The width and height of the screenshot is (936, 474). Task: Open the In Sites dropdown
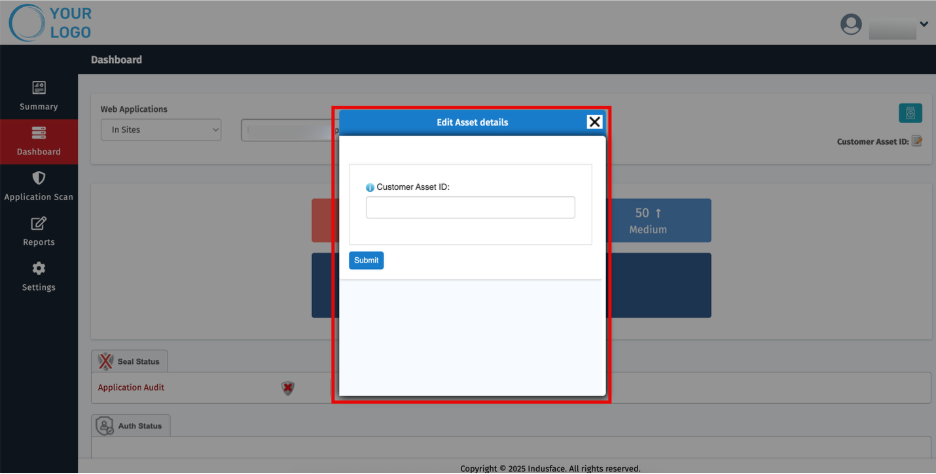coord(161,130)
